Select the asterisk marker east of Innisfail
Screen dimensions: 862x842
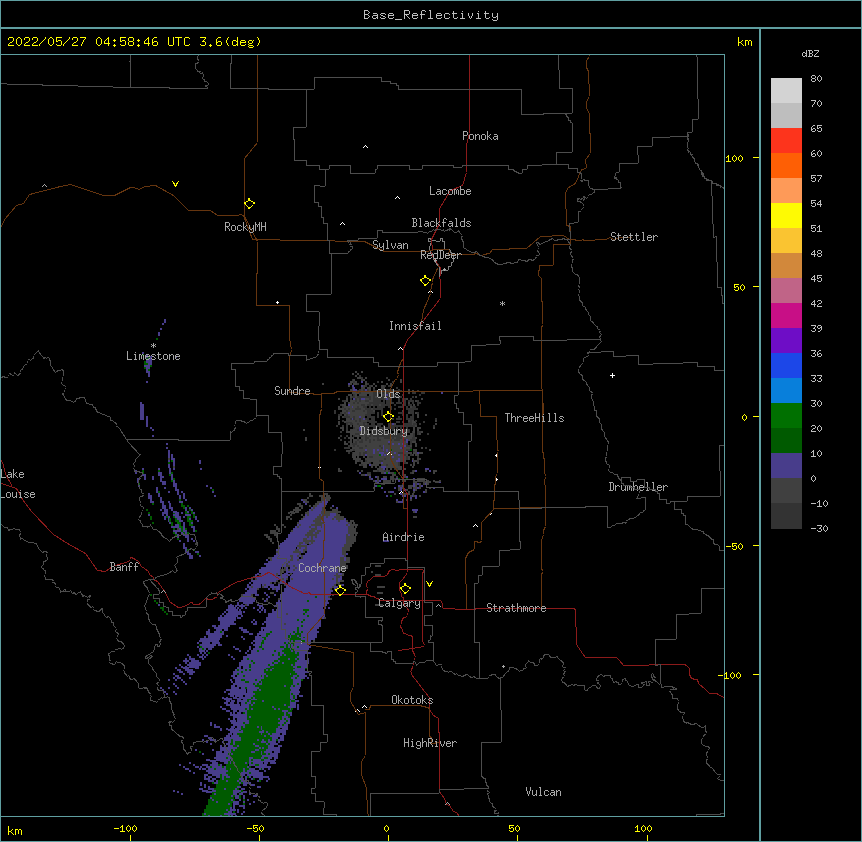coord(502,303)
